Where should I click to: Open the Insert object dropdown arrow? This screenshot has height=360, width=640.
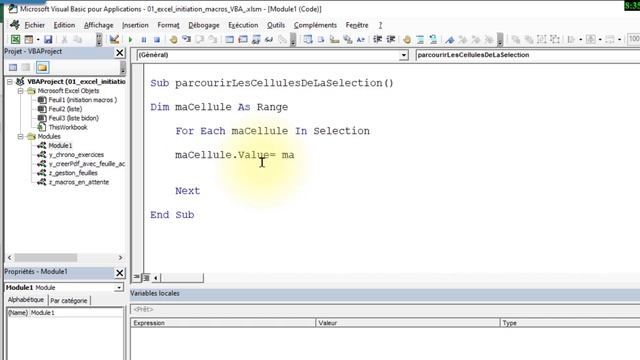pyautogui.click(x=38, y=40)
